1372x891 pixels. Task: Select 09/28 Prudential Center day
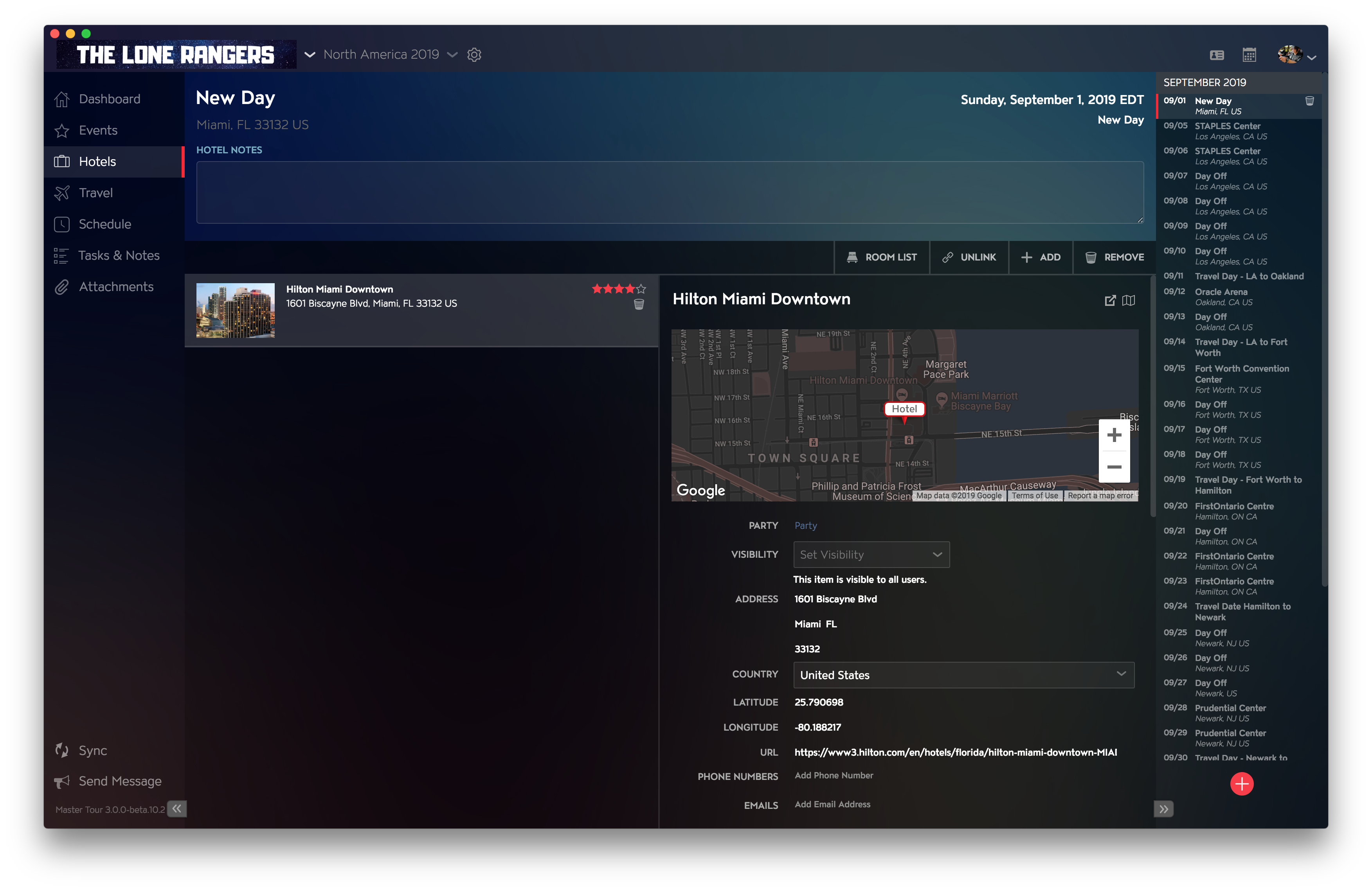[x=1238, y=713]
